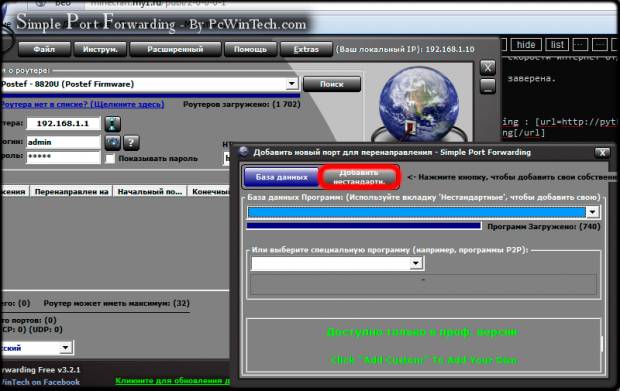This screenshot has width=620, height=391.
Task: Open the Помощь menu
Action: [250, 49]
